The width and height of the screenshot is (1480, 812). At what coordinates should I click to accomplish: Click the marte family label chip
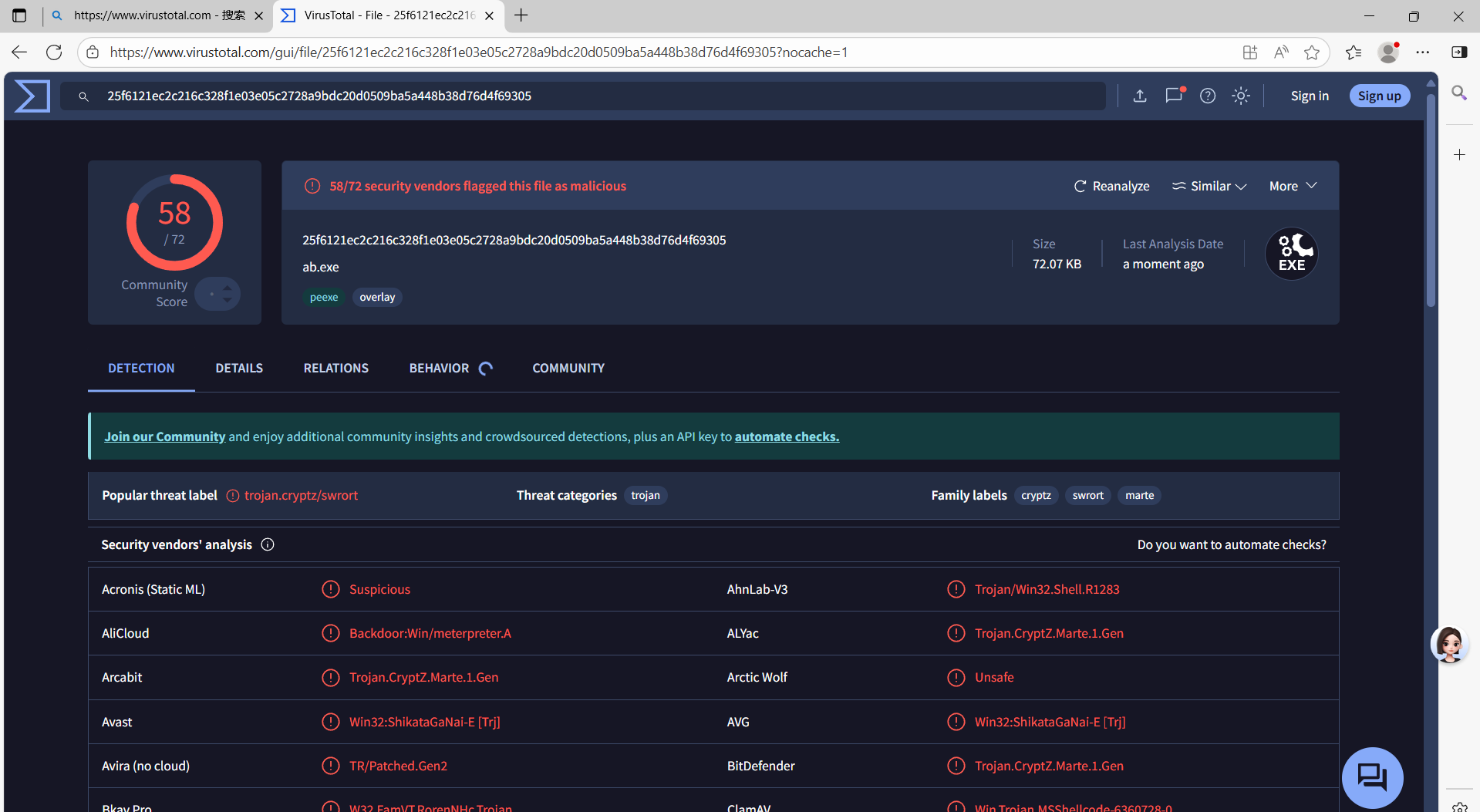tap(1139, 495)
